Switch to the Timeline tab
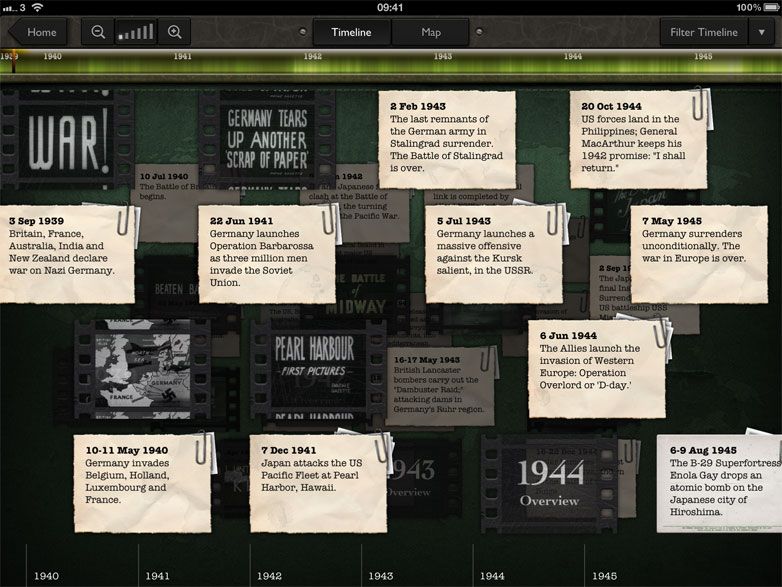The width and height of the screenshot is (782, 587). point(352,32)
